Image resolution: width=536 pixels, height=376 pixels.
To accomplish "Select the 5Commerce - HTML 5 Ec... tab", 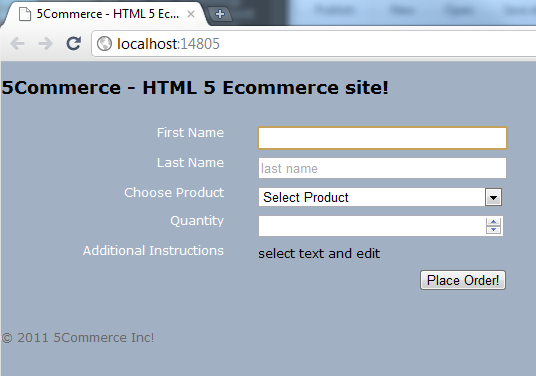I will pyautogui.click(x=104, y=14).
